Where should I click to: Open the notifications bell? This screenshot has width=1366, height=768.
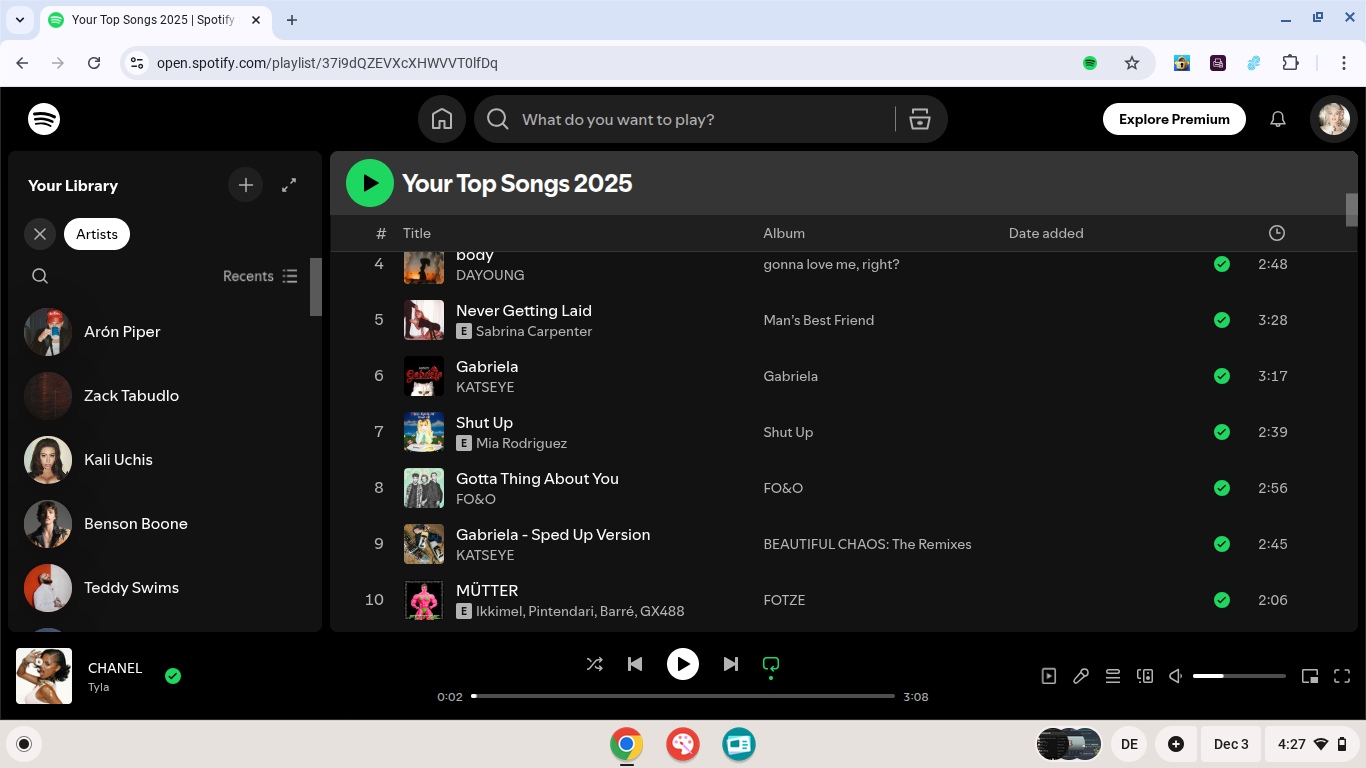tap(1278, 119)
